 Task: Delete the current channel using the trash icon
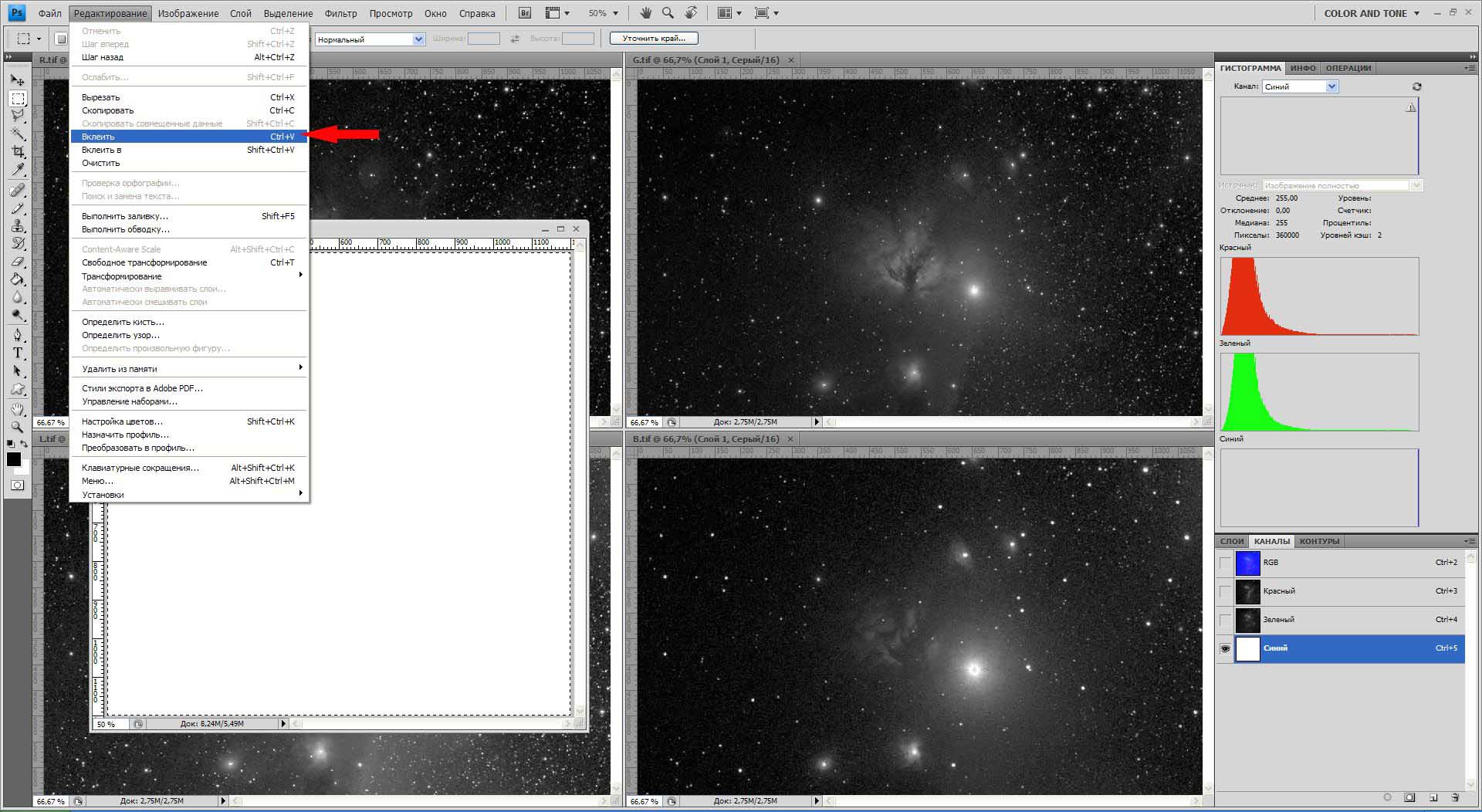pos(1455,797)
